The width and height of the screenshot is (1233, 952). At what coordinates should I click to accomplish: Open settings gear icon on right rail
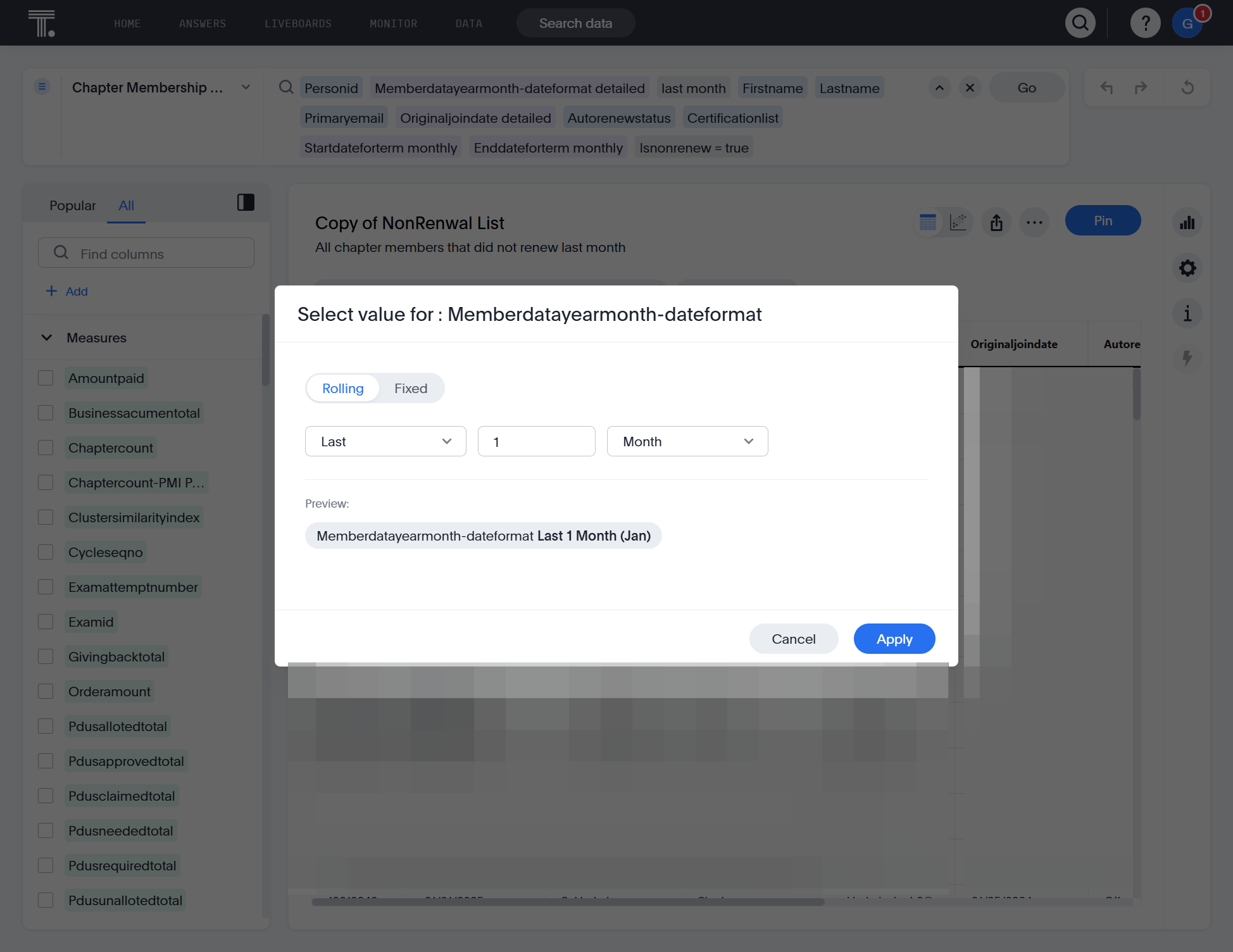1187,268
